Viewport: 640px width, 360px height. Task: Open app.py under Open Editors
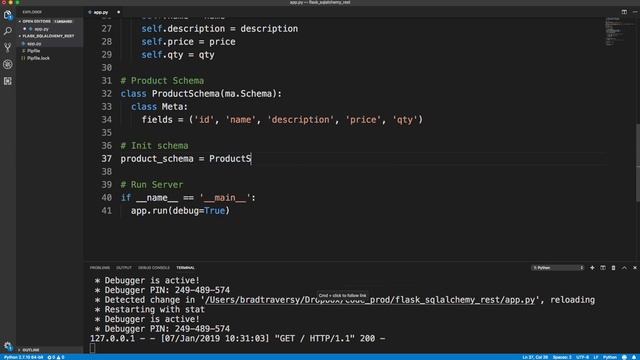coord(41,29)
